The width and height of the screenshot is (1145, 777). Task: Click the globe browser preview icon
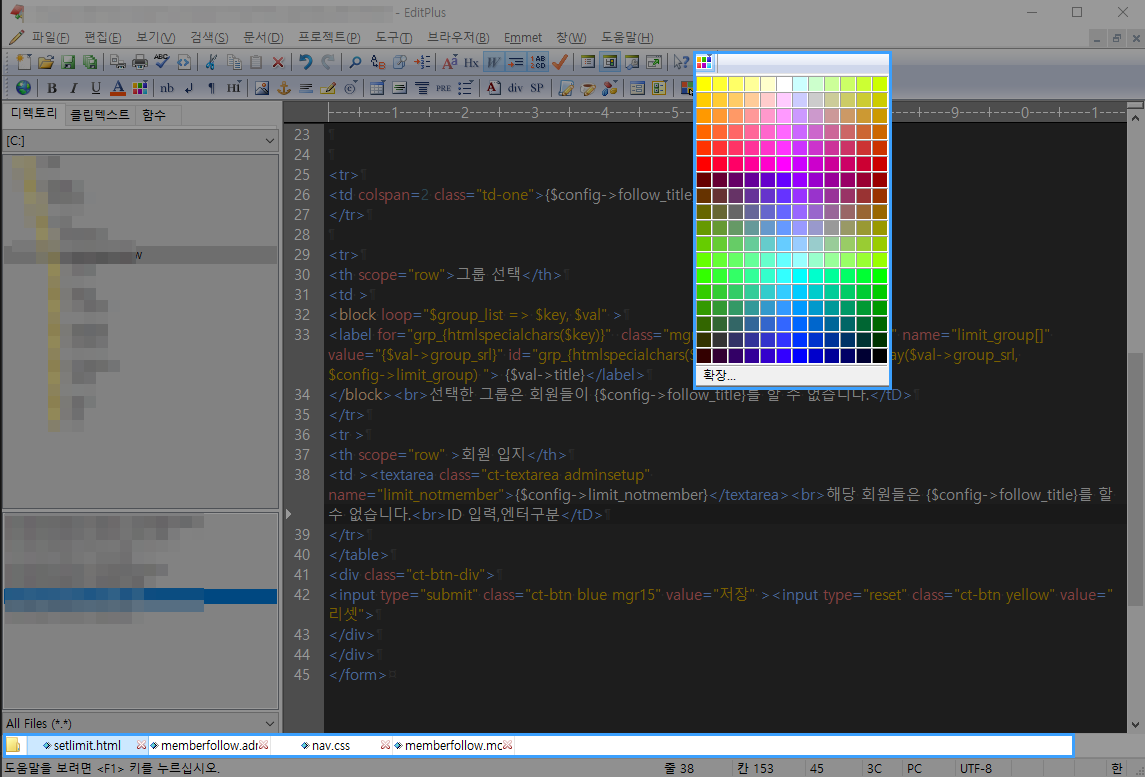coord(22,88)
